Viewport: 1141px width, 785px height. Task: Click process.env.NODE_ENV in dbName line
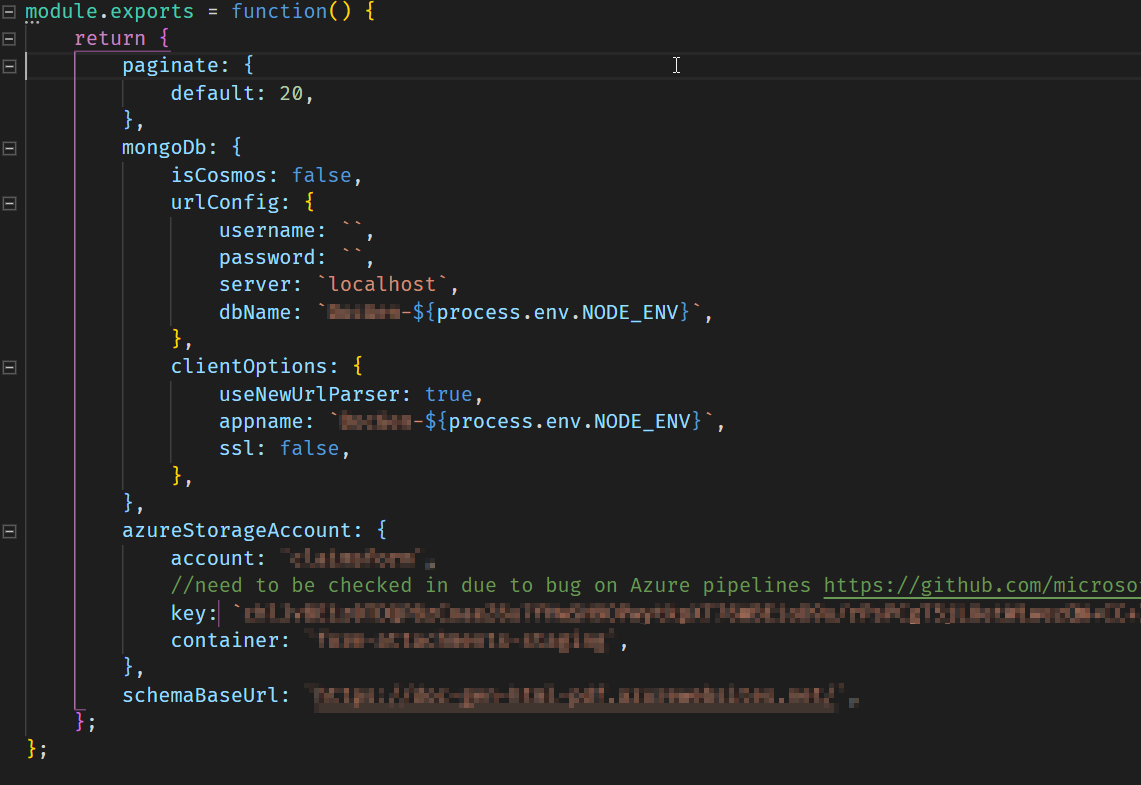[557, 312]
